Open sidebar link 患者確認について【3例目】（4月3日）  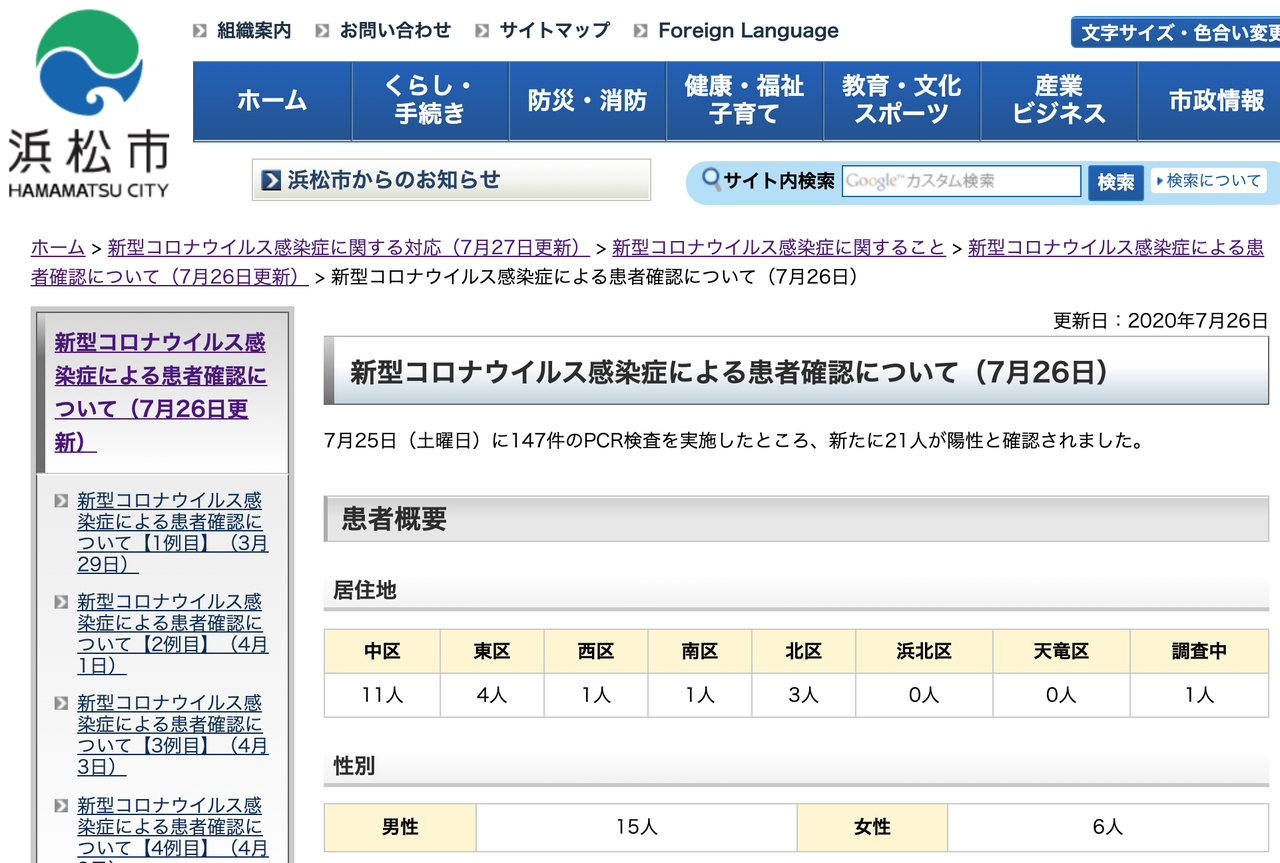(172, 735)
